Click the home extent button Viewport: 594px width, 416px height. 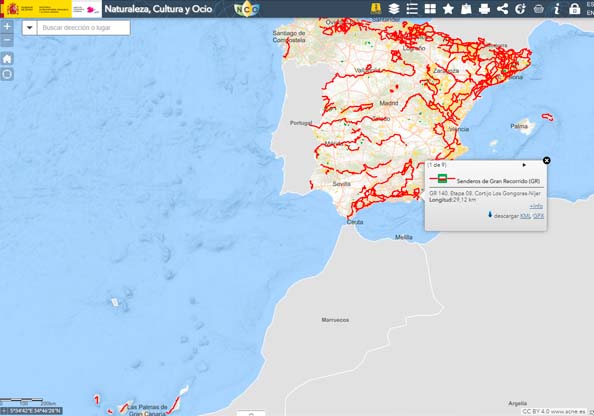(x=7, y=59)
